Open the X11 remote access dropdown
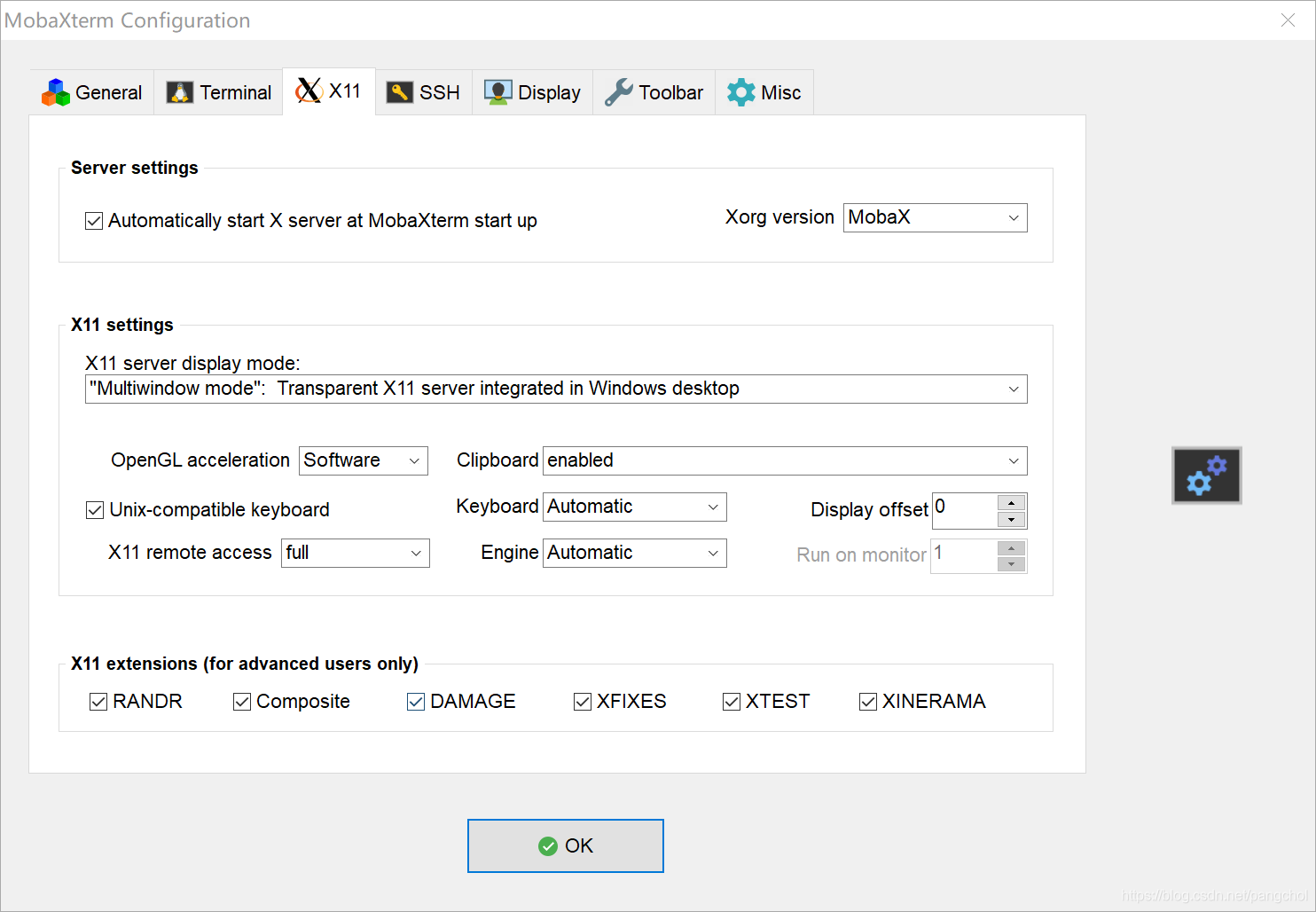Image resolution: width=1316 pixels, height=912 pixels. (356, 553)
